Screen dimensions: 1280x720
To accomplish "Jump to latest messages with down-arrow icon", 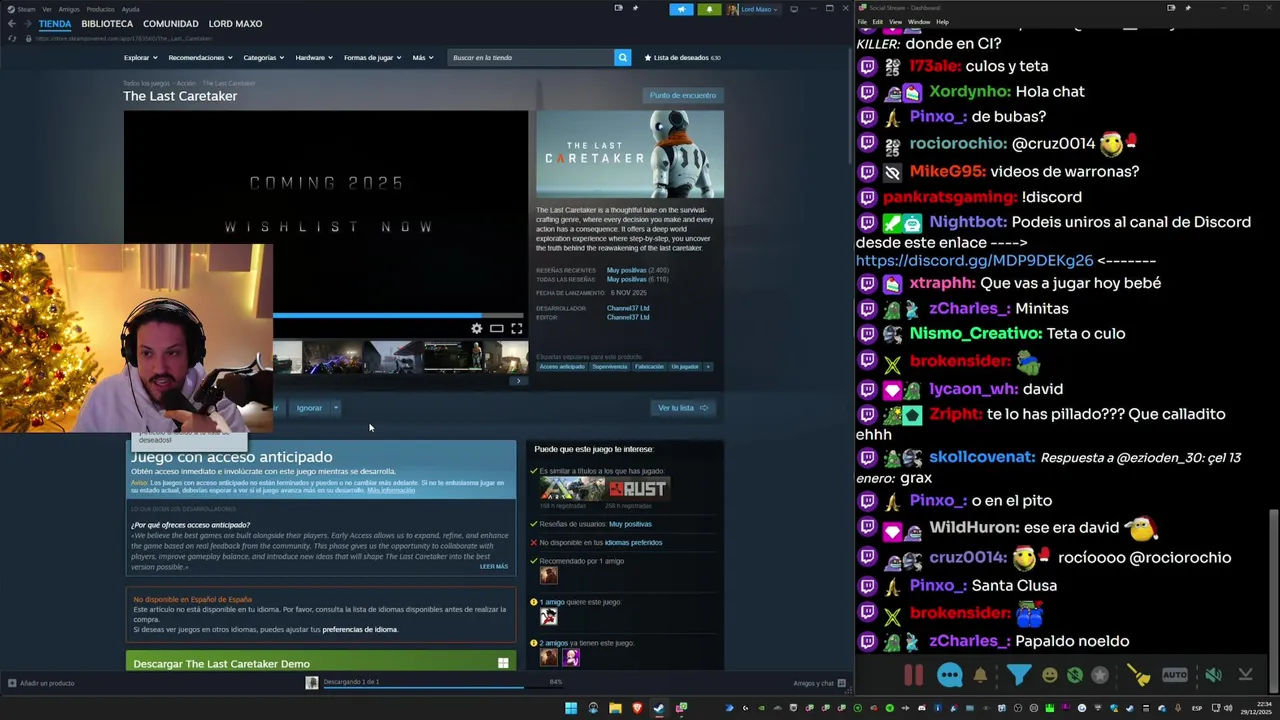I will click(x=1245, y=675).
